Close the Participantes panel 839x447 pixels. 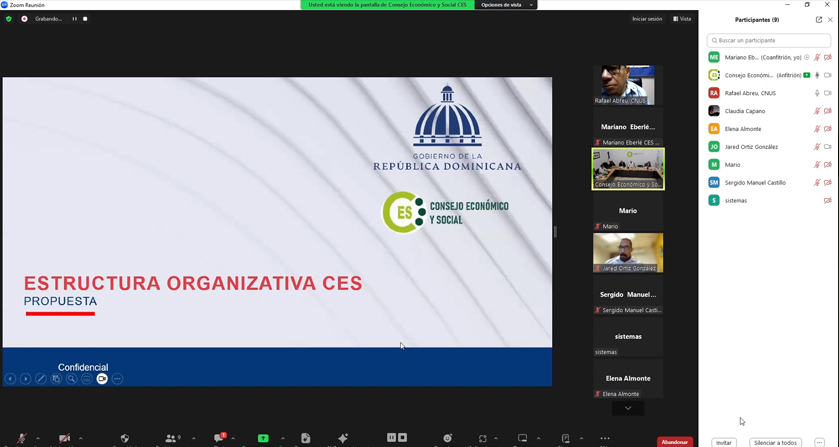pos(830,20)
